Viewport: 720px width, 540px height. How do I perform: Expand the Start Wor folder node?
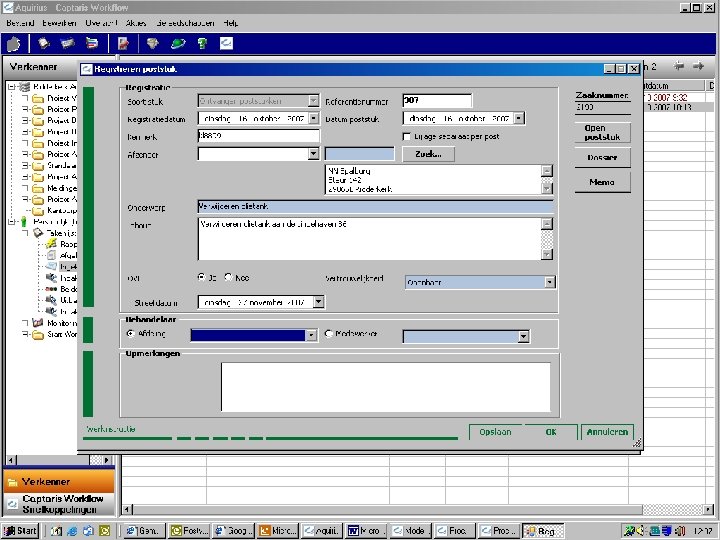tap(25, 334)
